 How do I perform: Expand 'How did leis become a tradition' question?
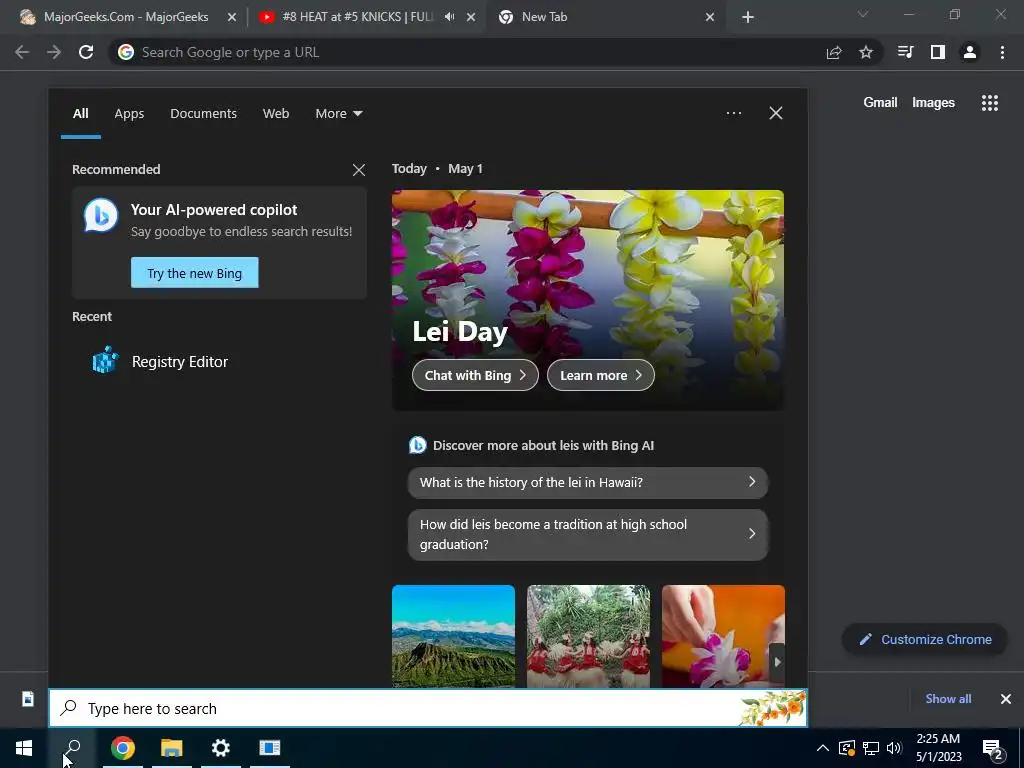click(588, 535)
